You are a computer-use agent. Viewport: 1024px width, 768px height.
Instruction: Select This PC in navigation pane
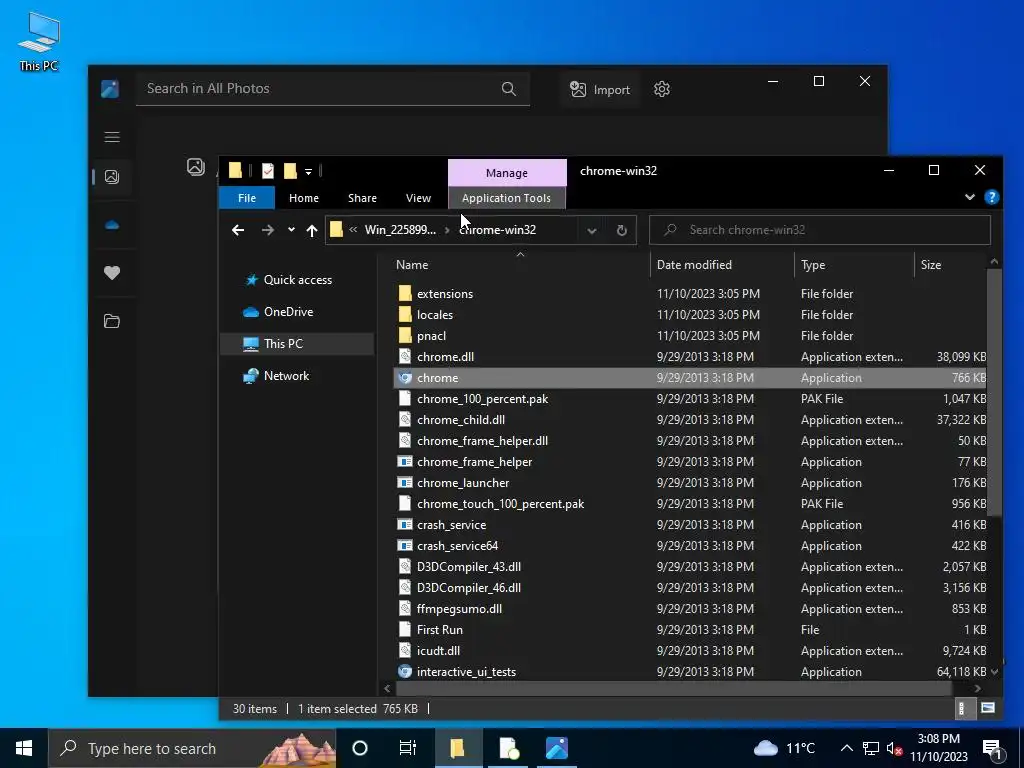(x=297, y=344)
